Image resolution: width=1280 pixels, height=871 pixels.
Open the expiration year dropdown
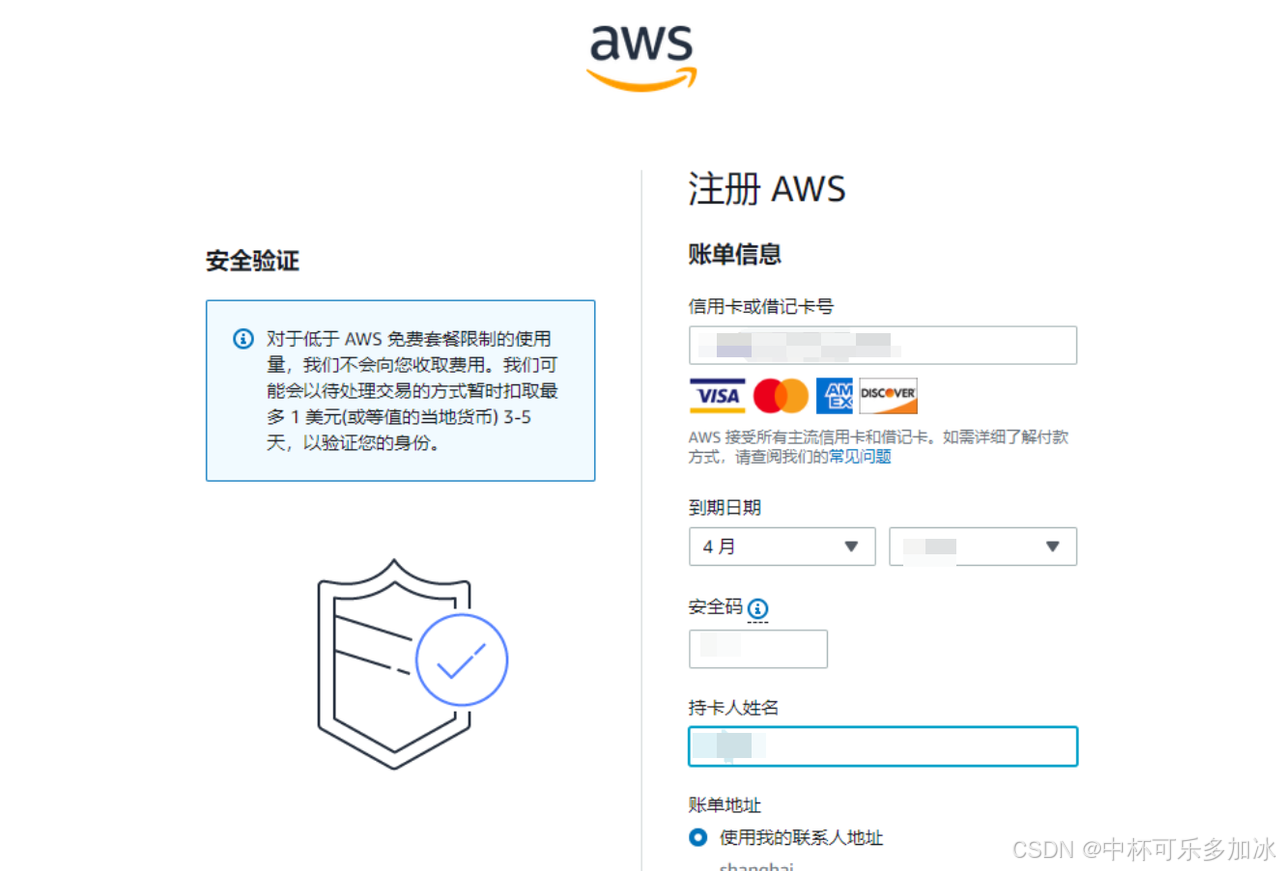click(983, 547)
